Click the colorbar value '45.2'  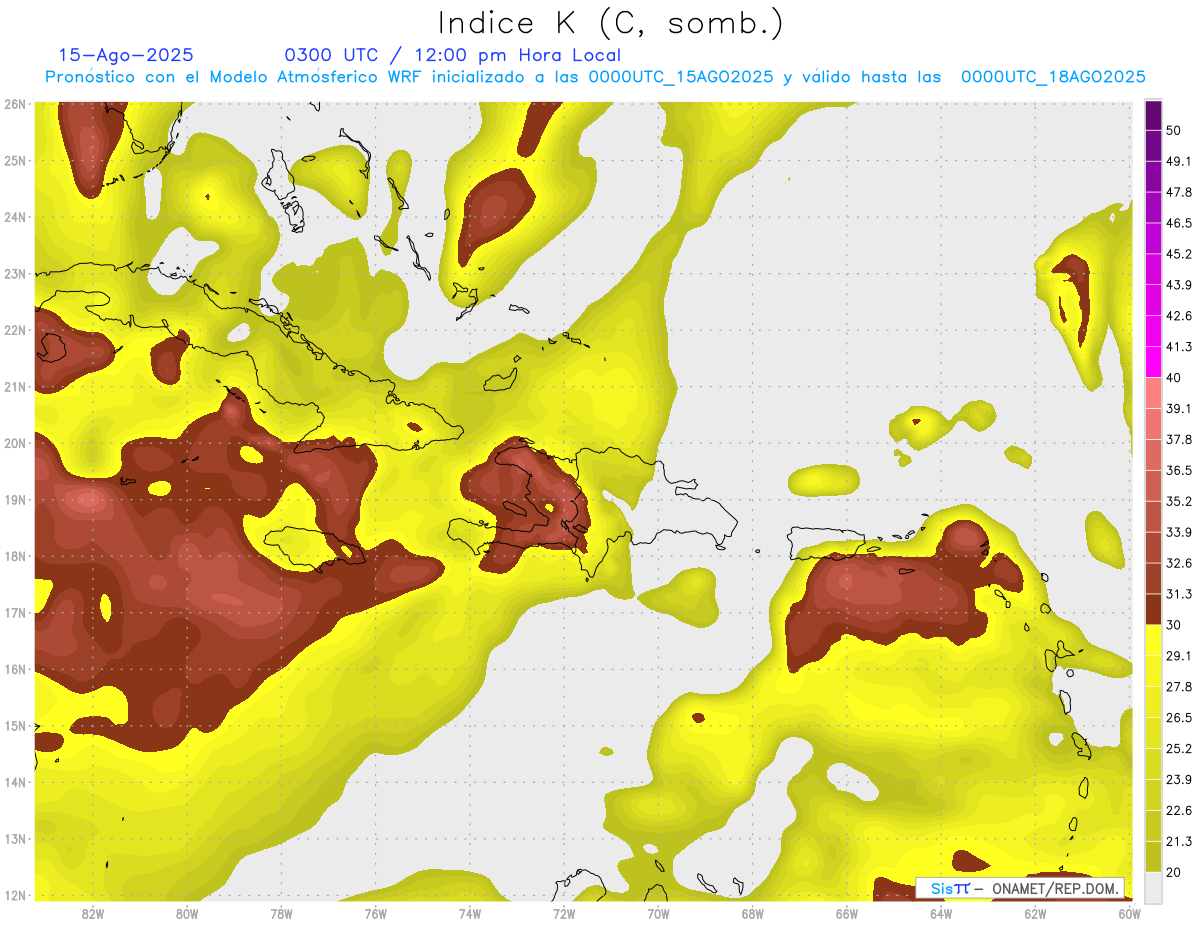[x=1179, y=254]
